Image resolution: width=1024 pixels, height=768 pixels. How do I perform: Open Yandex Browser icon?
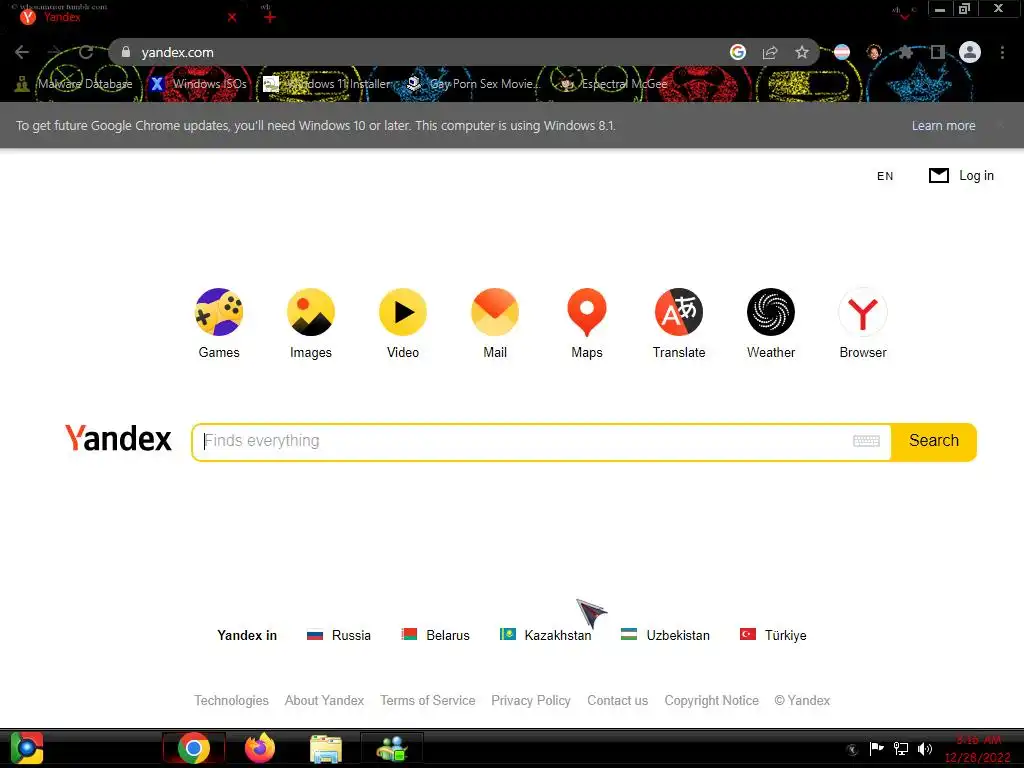click(x=863, y=312)
